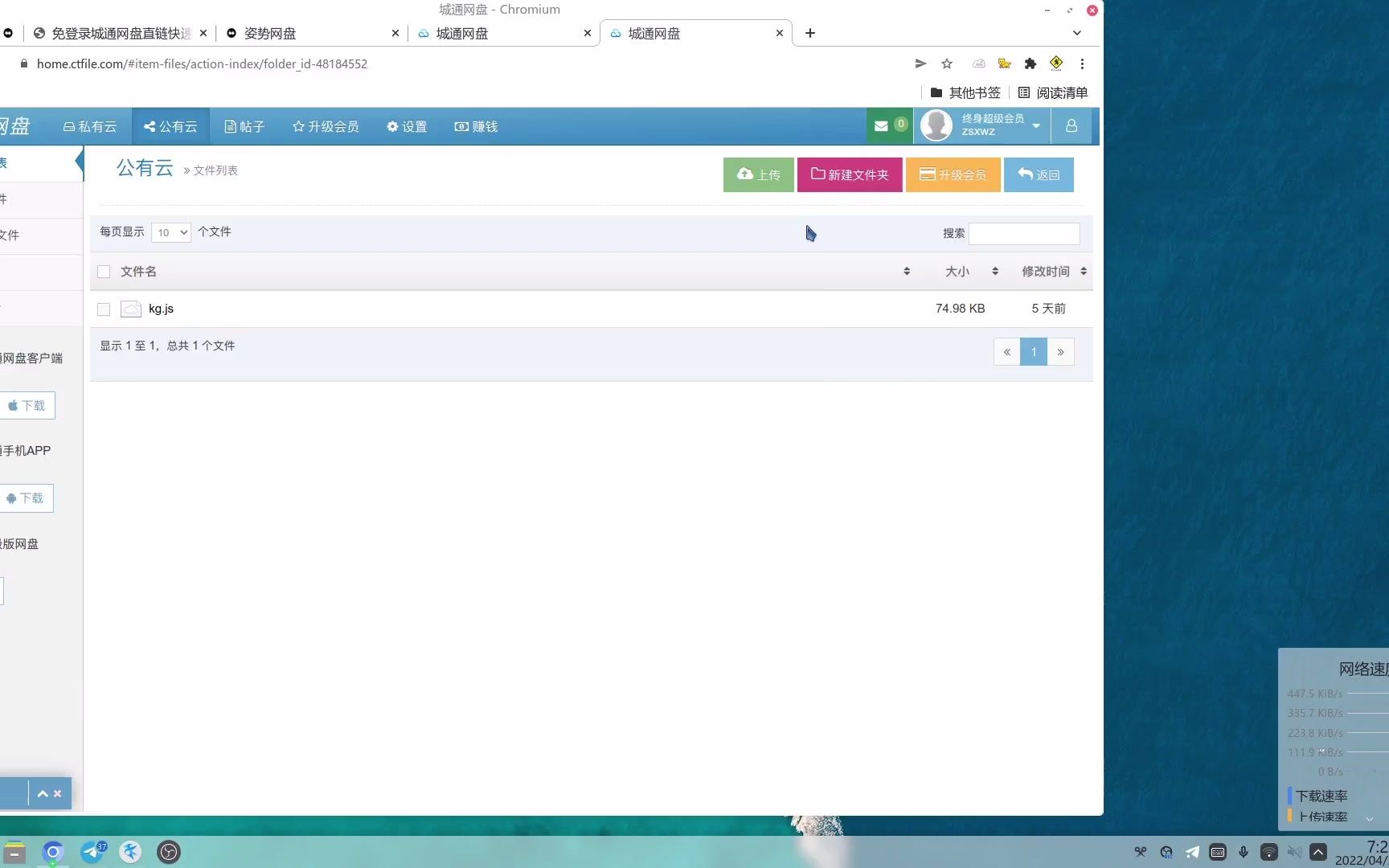Image resolution: width=1389 pixels, height=868 pixels.
Task: Click the blue 返回 back button
Action: pos(1039,174)
